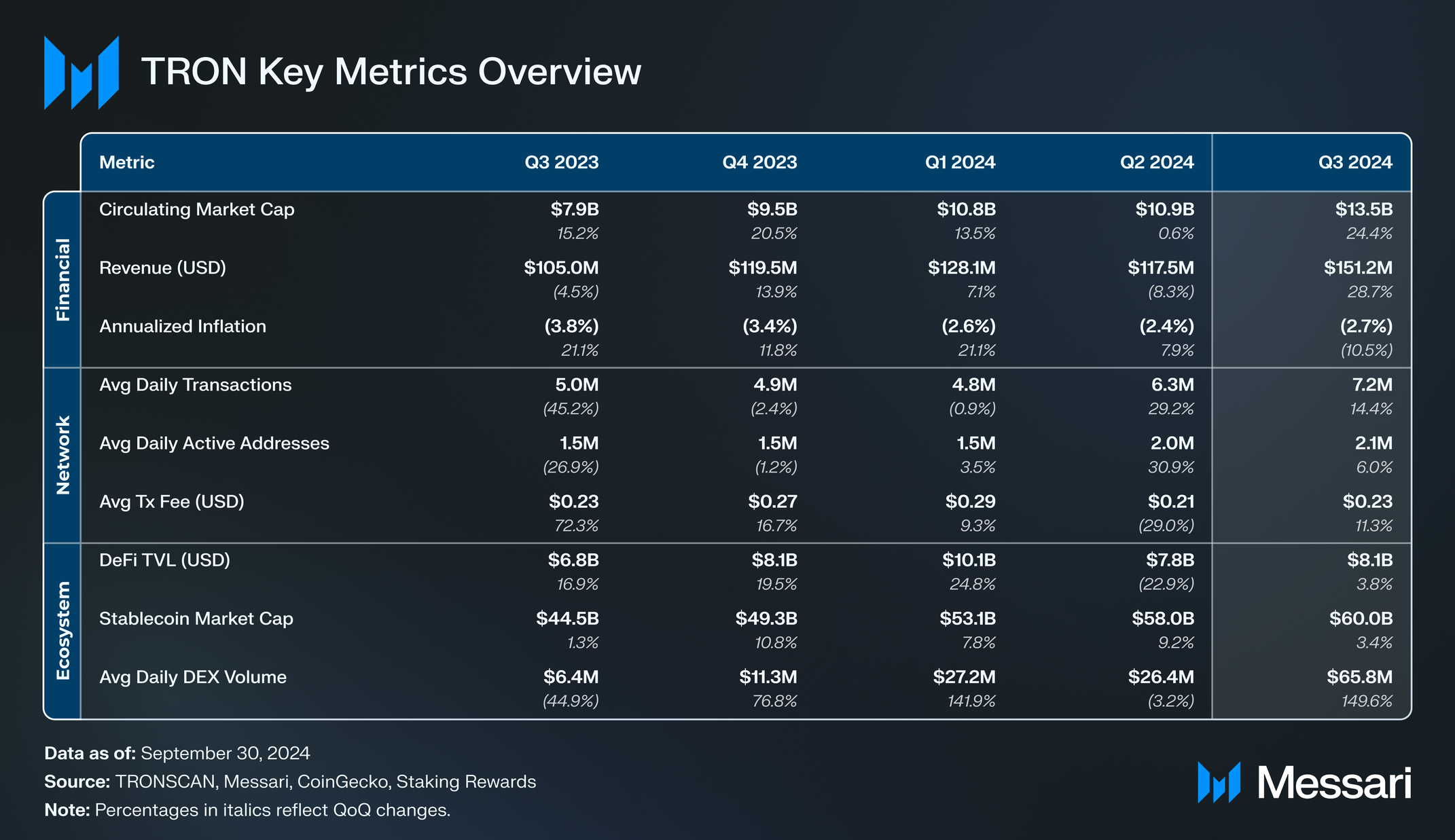Click Q3 2024 Avg Daily DEX Volume $65.8M

pyautogui.click(x=1359, y=676)
